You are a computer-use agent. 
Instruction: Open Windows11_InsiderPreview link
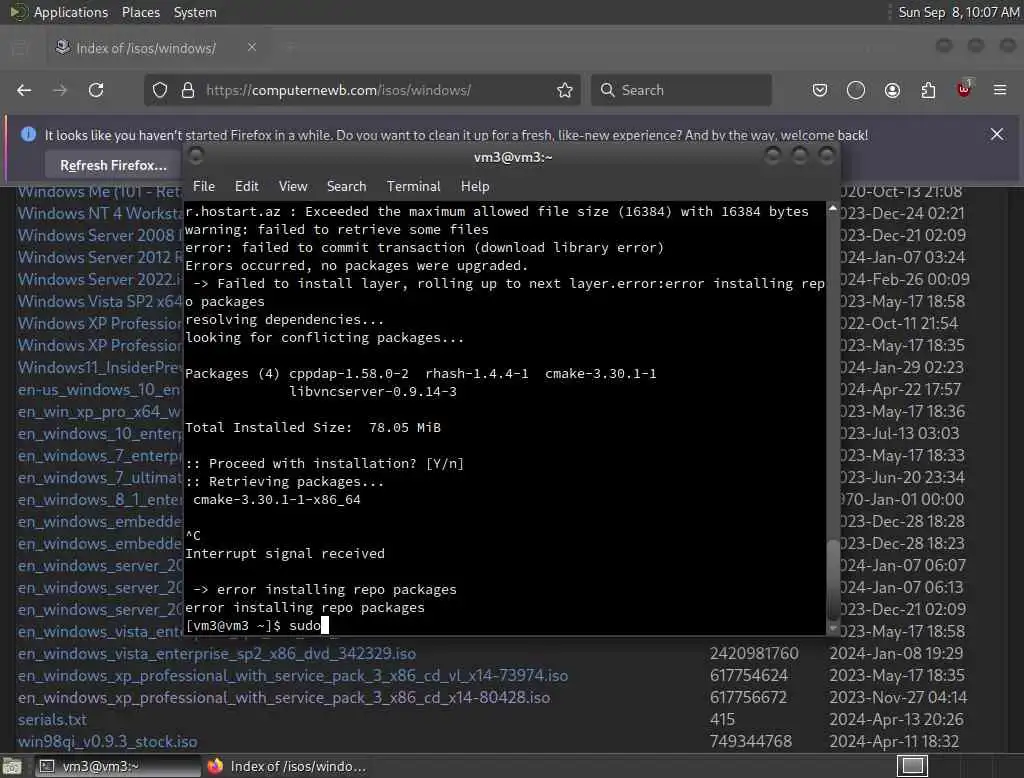(x=100, y=367)
